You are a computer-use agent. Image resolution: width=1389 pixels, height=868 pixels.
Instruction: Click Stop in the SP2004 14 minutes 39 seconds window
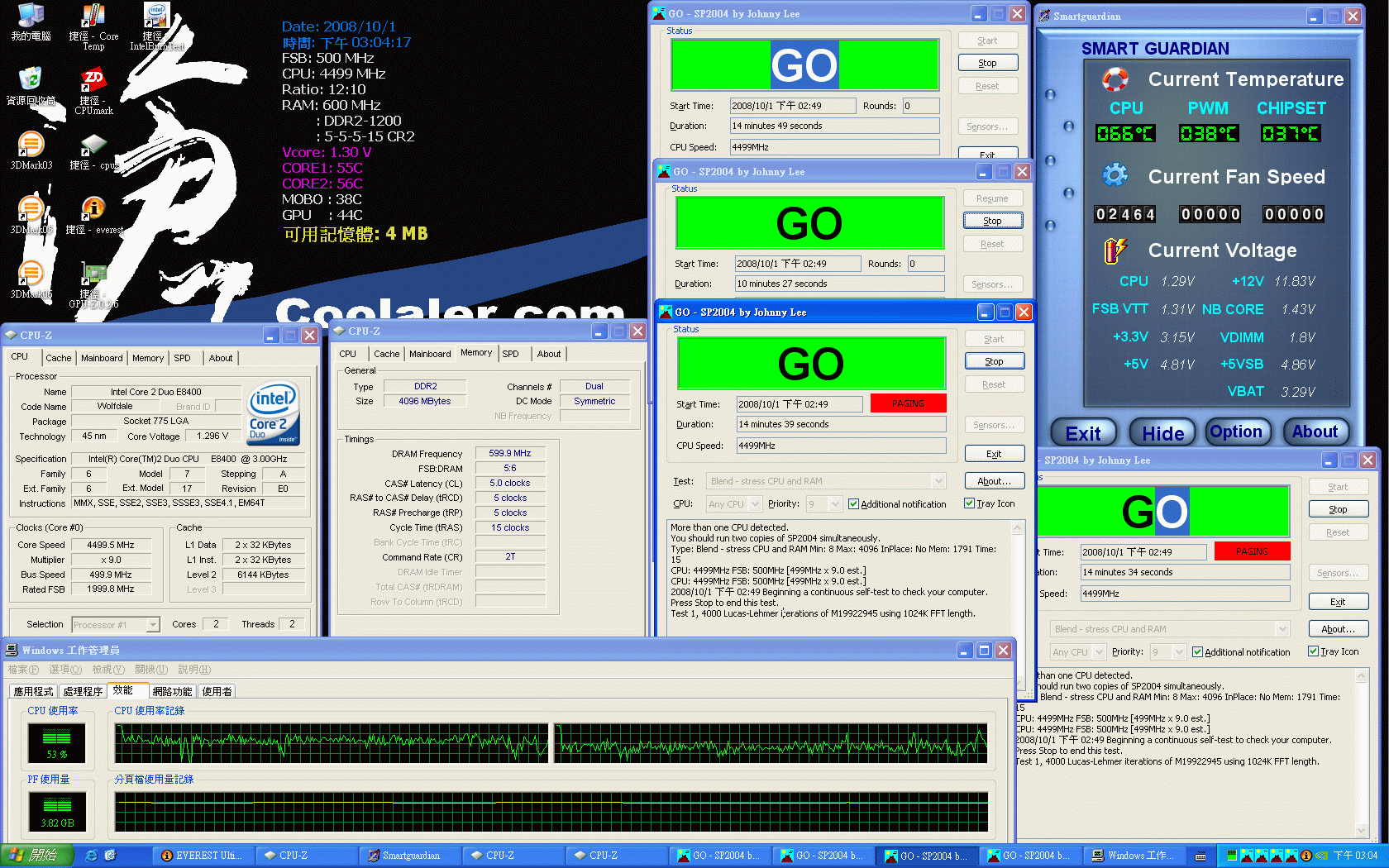(x=994, y=361)
